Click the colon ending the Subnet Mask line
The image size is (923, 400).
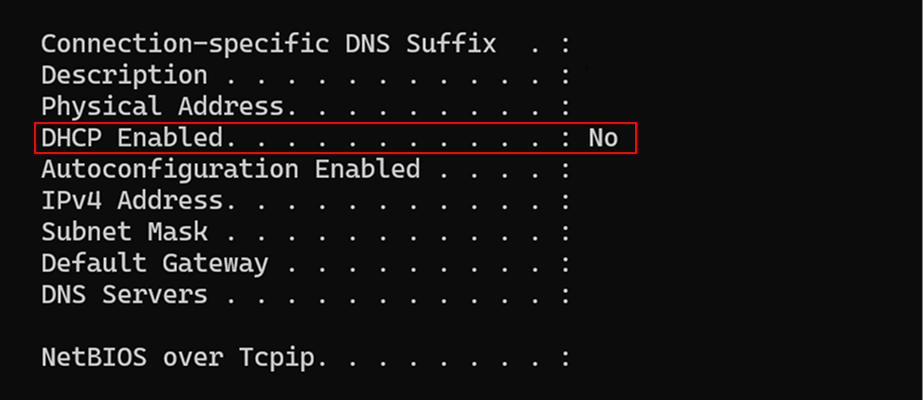coord(566,234)
